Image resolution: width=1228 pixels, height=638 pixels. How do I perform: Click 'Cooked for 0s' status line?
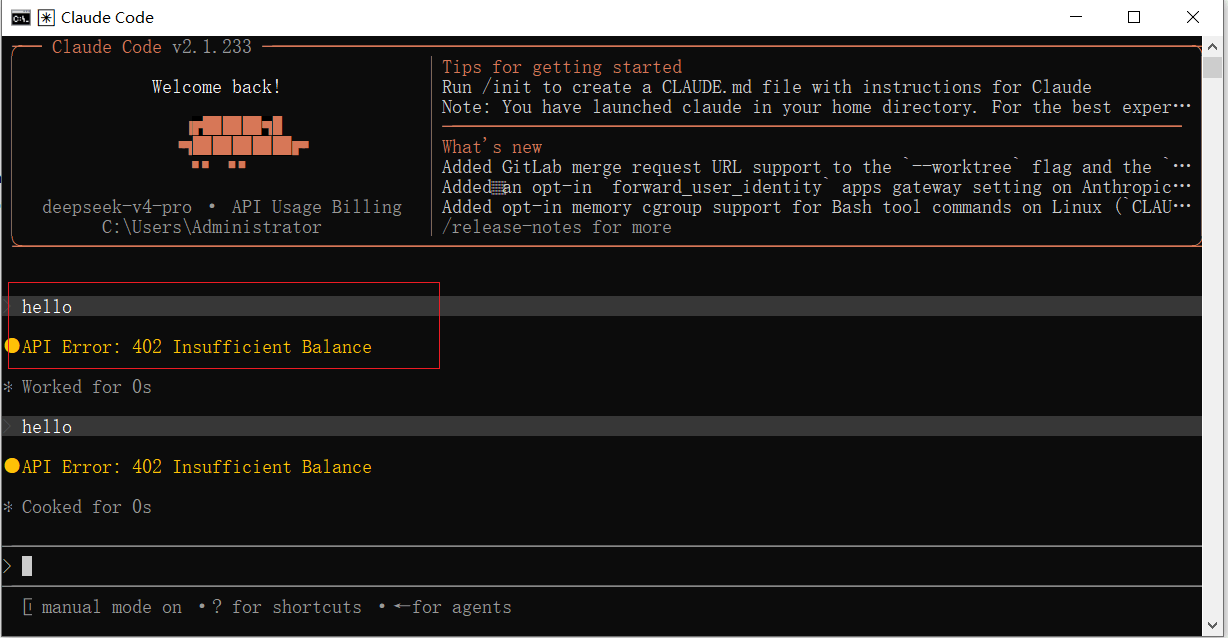point(87,507)
